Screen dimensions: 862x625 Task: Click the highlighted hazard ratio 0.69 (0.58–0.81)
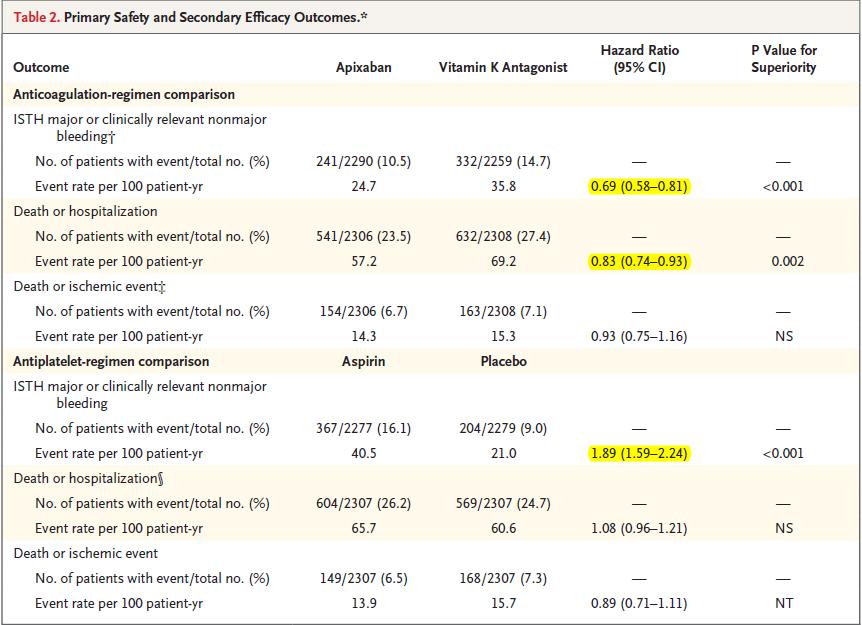639,186
